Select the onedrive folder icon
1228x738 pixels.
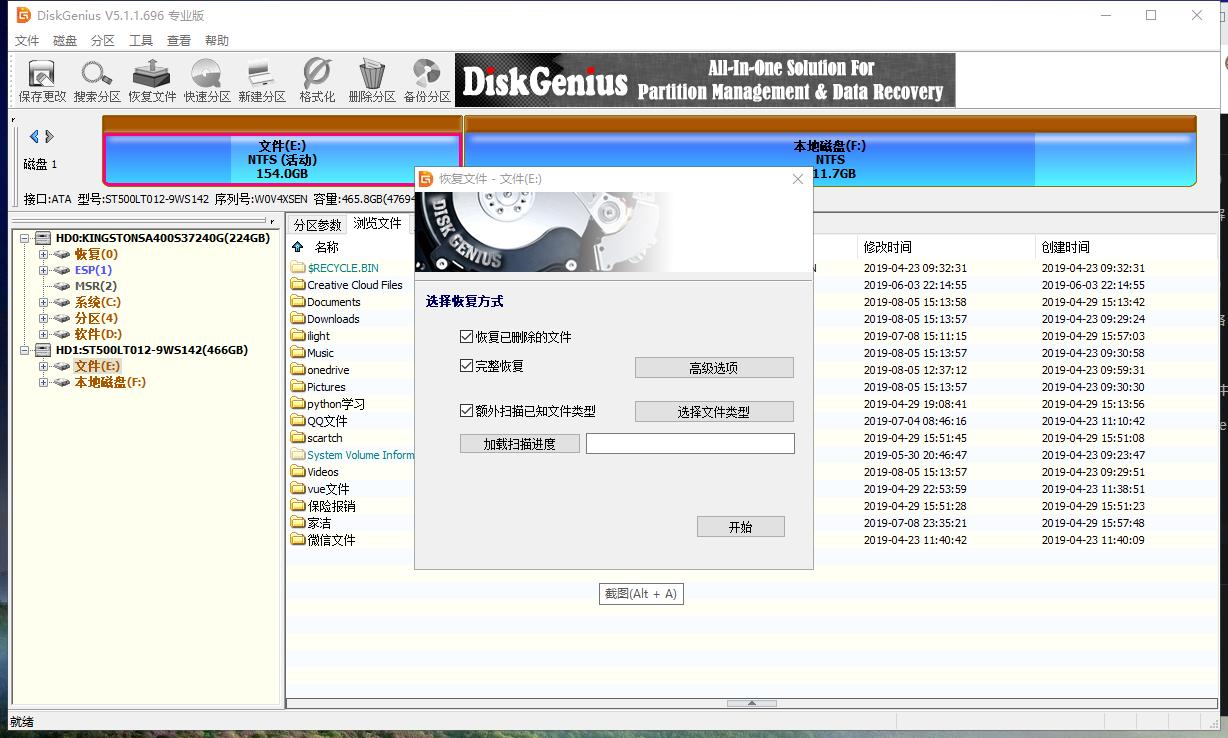[298, 370]
